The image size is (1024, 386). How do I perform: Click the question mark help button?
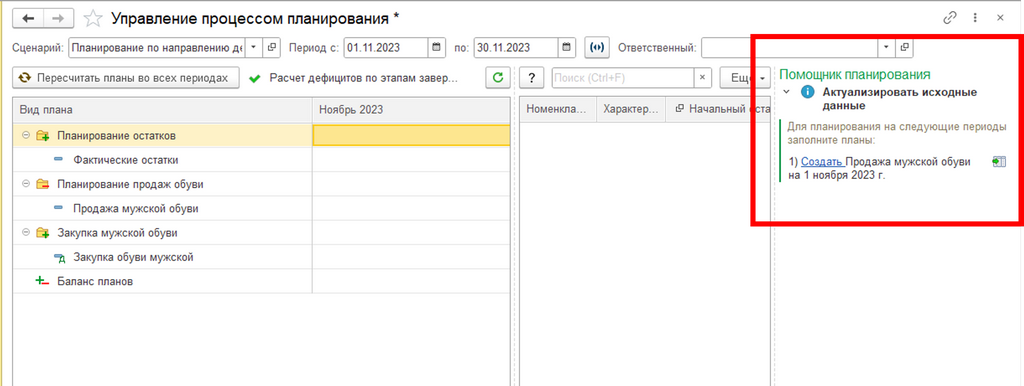pyautogui.click(x=532, y=78)
